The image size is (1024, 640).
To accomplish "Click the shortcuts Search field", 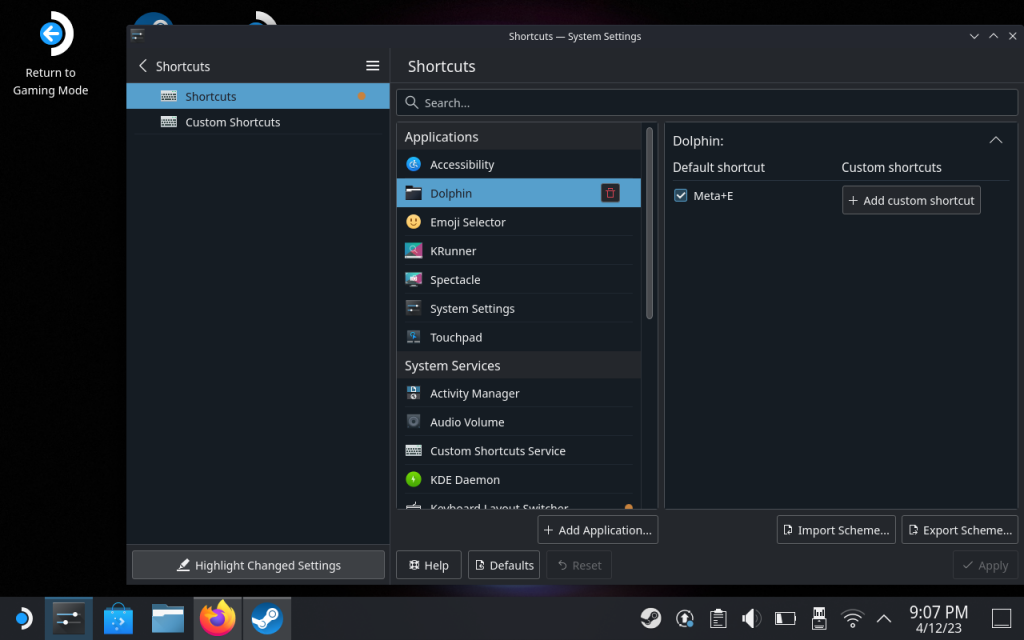I will click(706, 103).
